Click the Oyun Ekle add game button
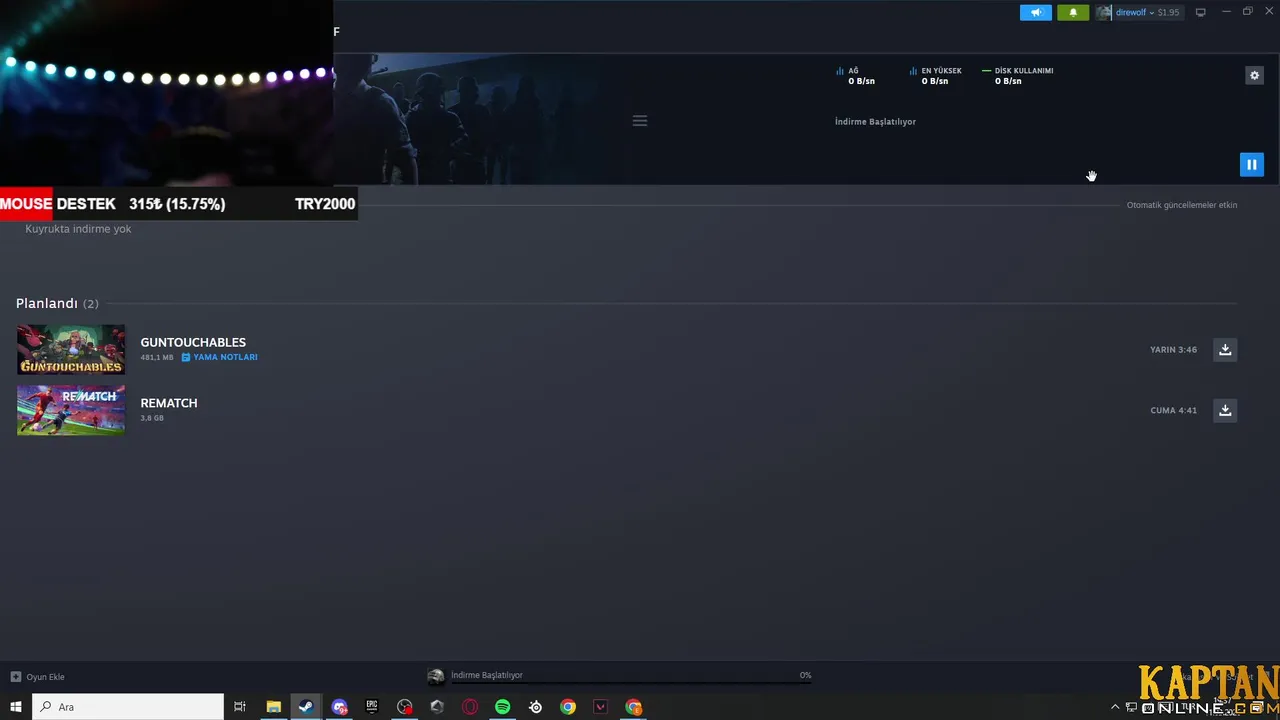This screenshot has width=1280, height=720. 38,677
